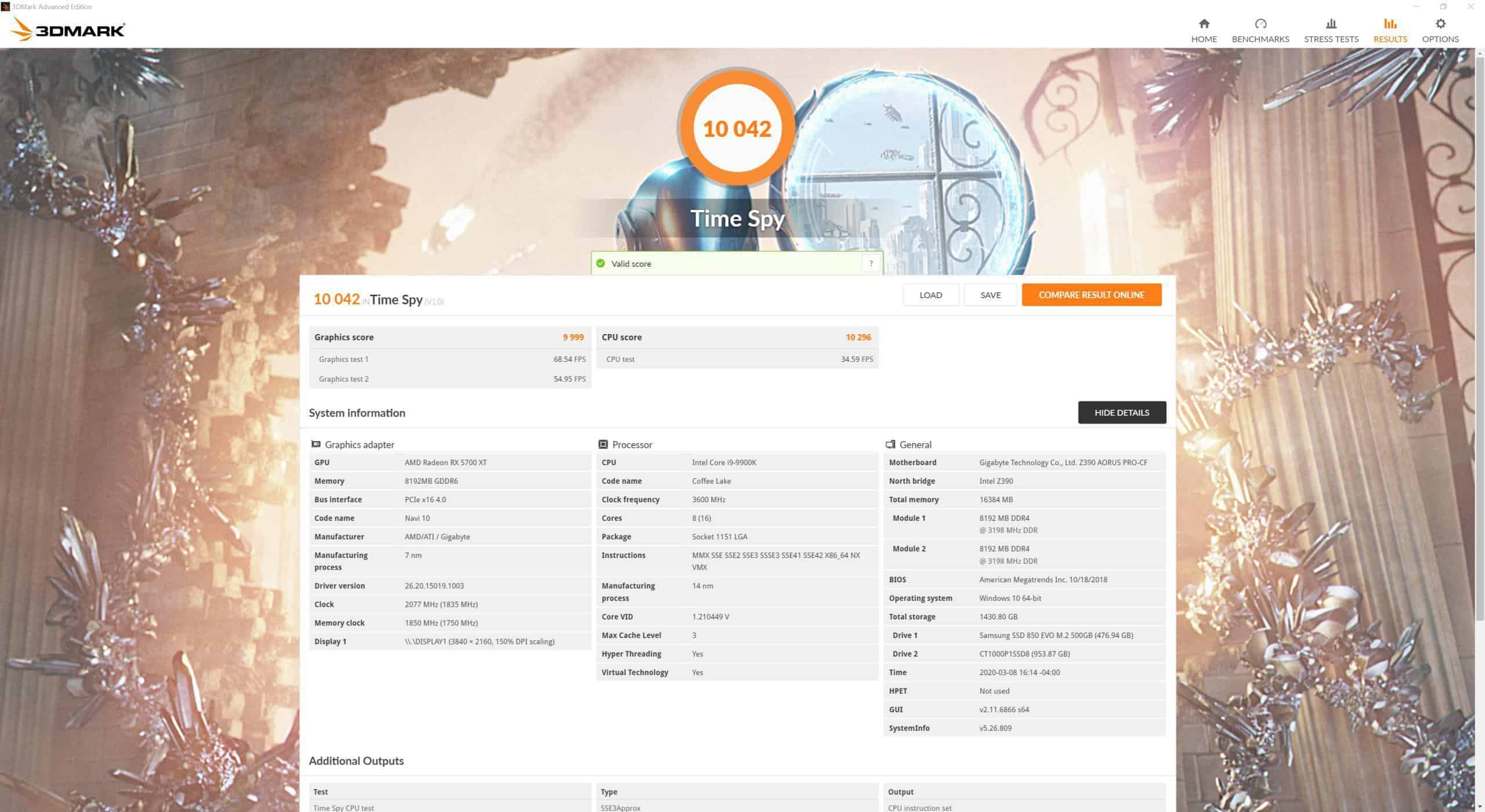Image resolution: width=1485 pixels, height=812 pixels.
Task: Click Motherboard value Z390 AORUS PRO-CF
Action: [1063, 462]
